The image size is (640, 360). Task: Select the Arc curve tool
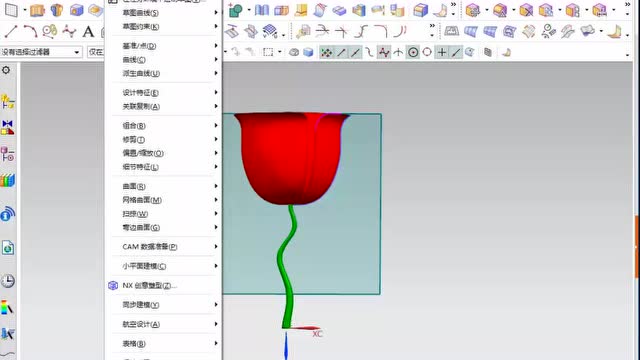point(30,31)
